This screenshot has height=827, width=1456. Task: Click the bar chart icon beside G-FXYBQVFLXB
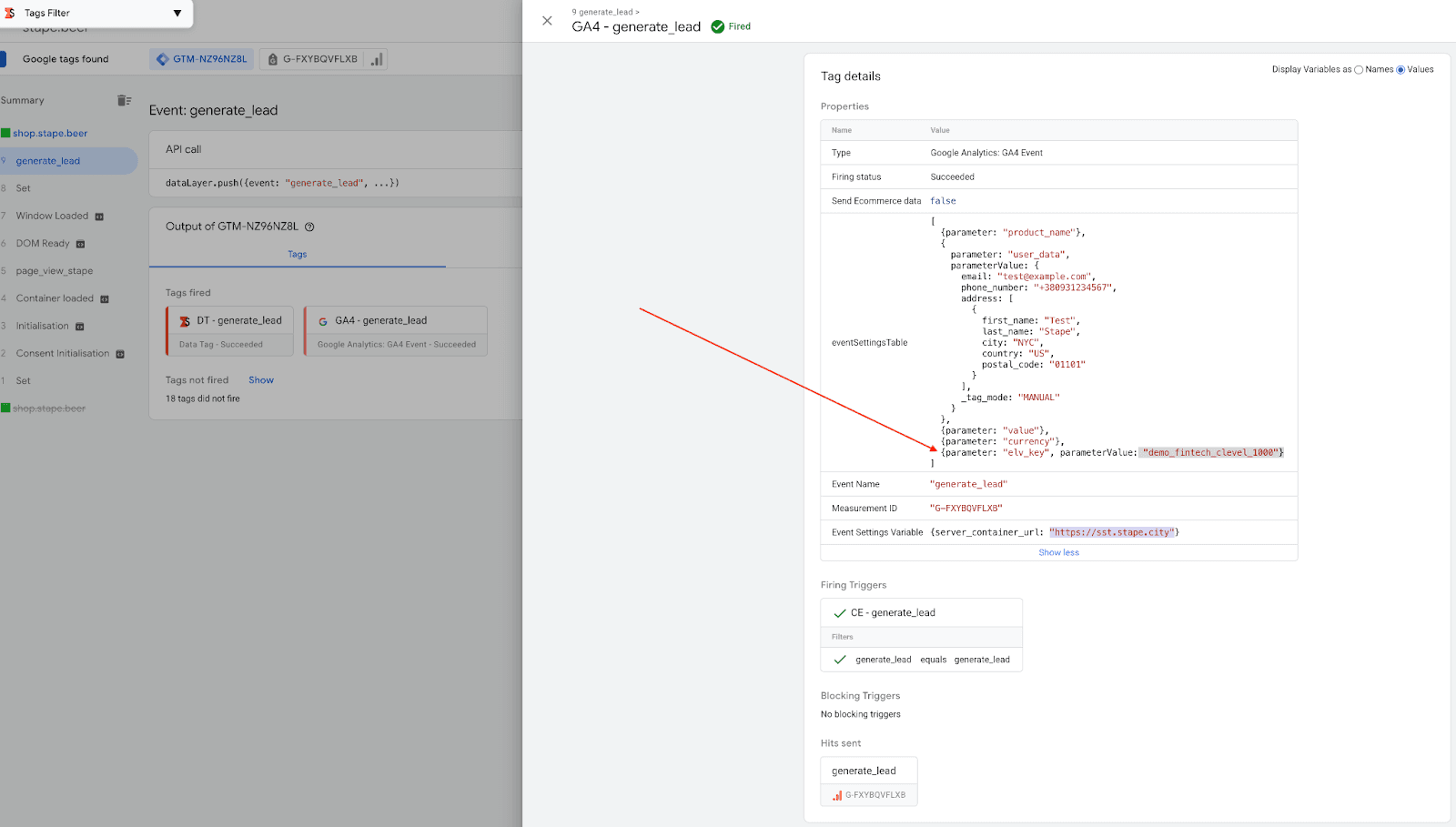coord(376,58)
